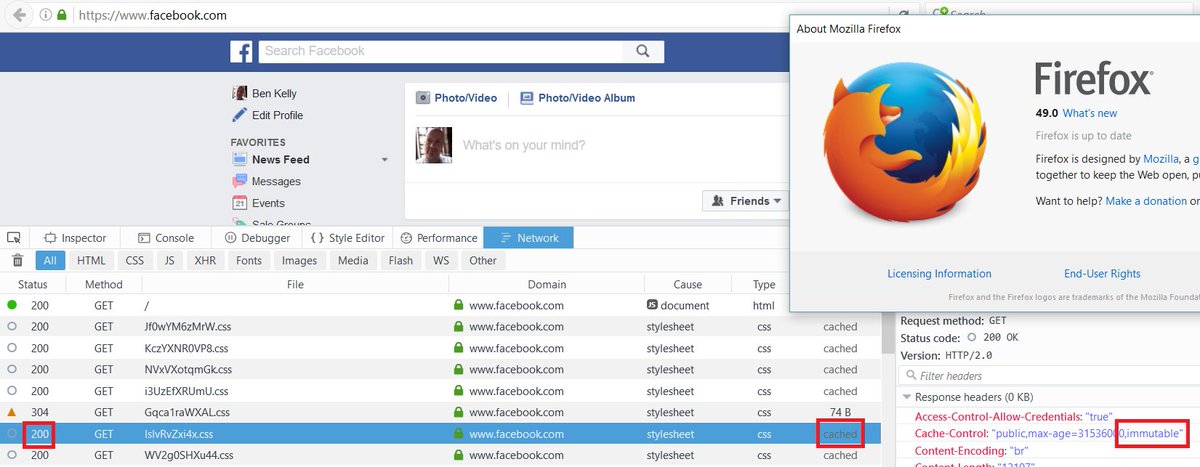Click the JS cause icon for document row
Viewport: 1200px width, 467px height.
pyautogui.click(x=652, y=305)
